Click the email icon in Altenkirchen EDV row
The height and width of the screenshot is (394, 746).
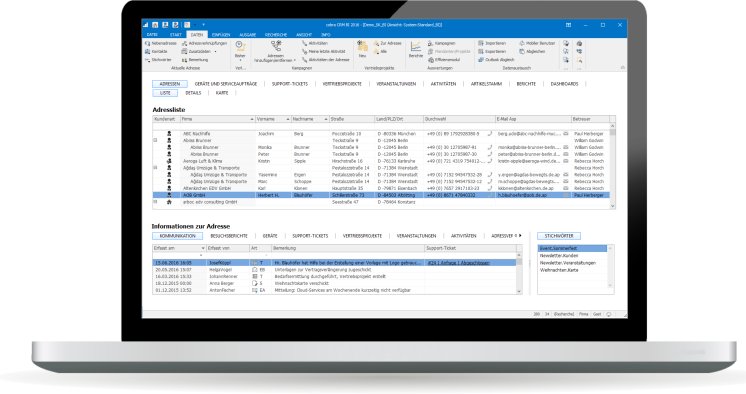[x=566, y=188]
